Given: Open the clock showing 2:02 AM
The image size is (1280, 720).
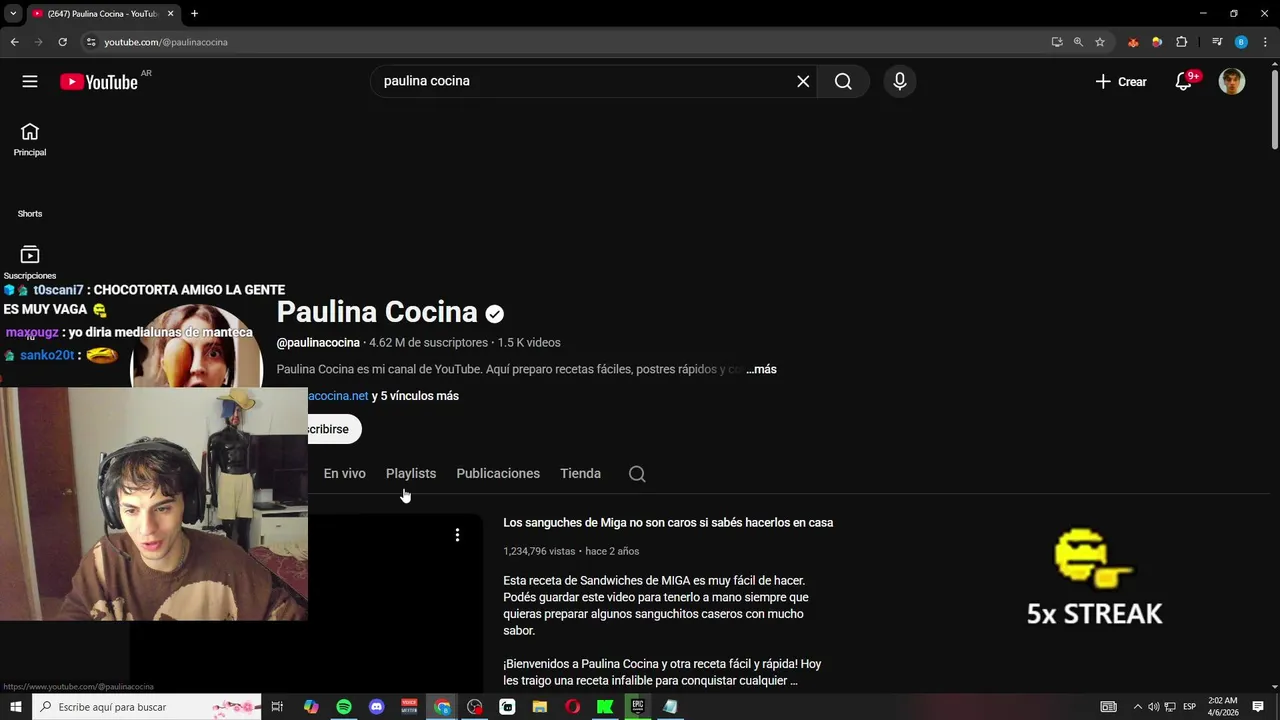Looking at the screenshot, I should (x=1223, y=707).
